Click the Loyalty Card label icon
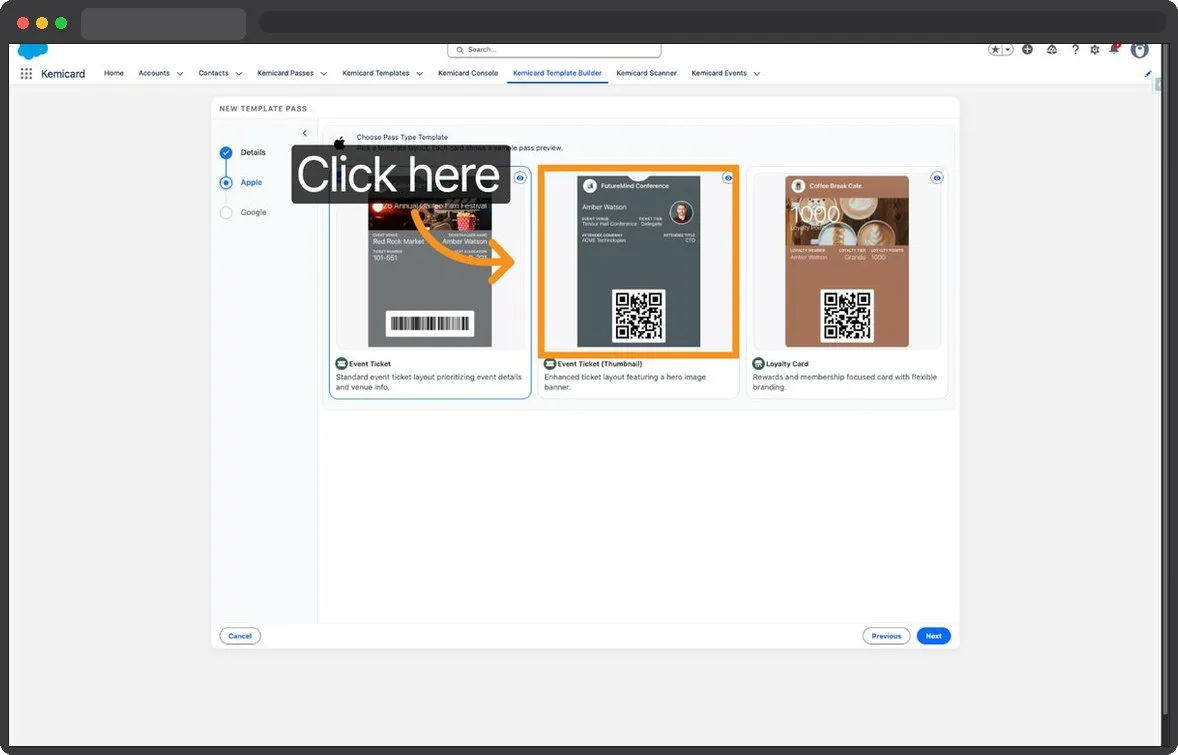Viewport: 1178px width, 755px height. point(758,364)
